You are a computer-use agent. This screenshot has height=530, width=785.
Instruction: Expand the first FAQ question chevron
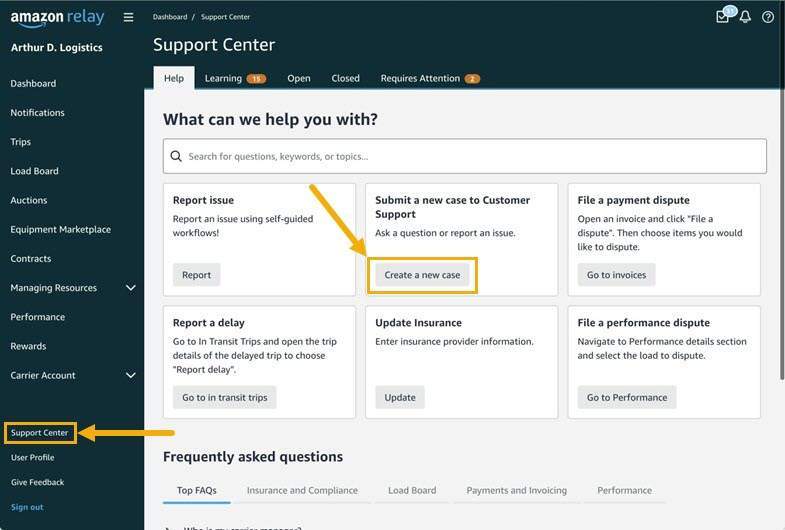click(x=168, y=527)
